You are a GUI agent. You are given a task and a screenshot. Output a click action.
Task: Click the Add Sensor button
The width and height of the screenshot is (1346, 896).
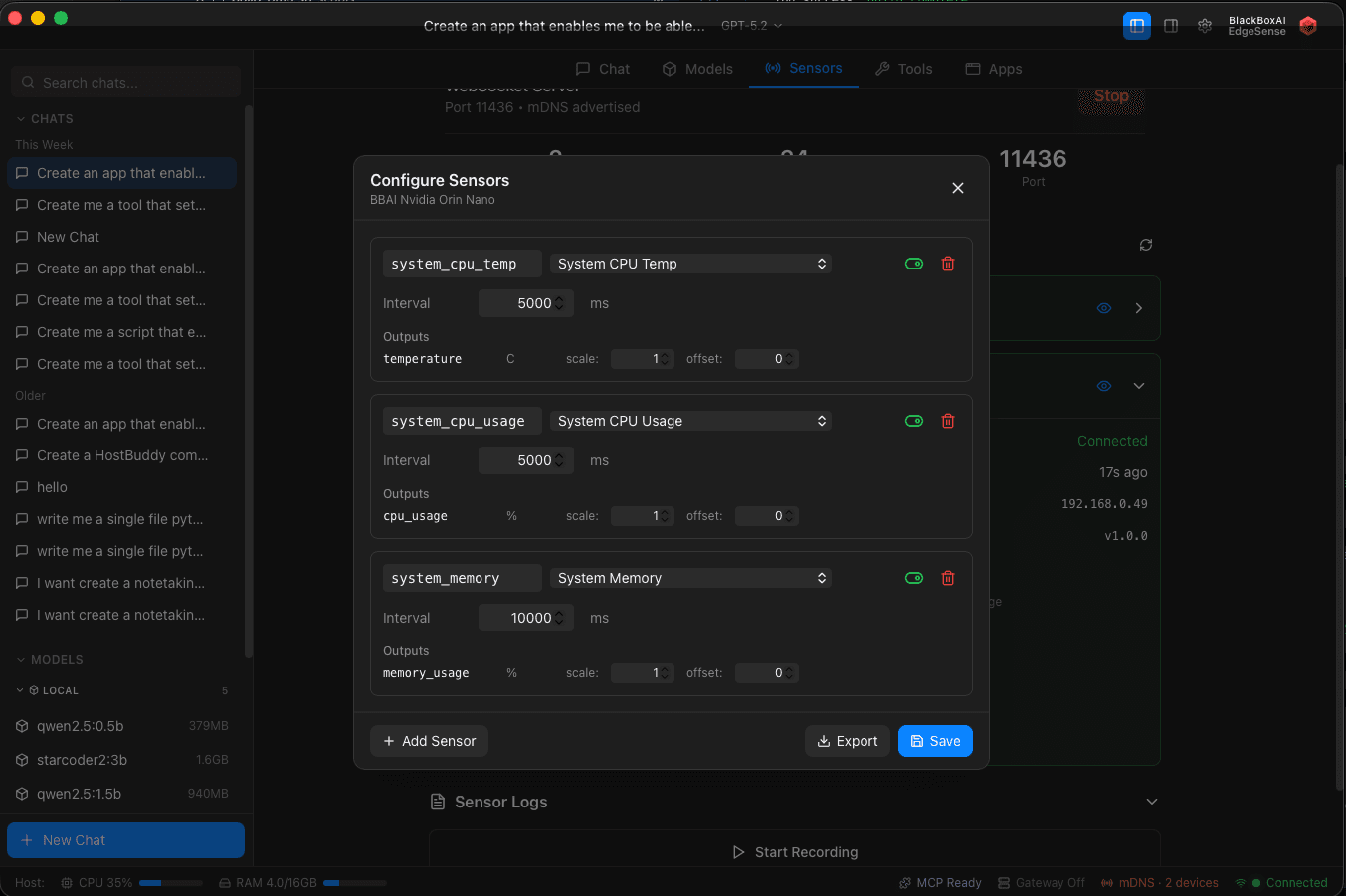click(429, 741)
